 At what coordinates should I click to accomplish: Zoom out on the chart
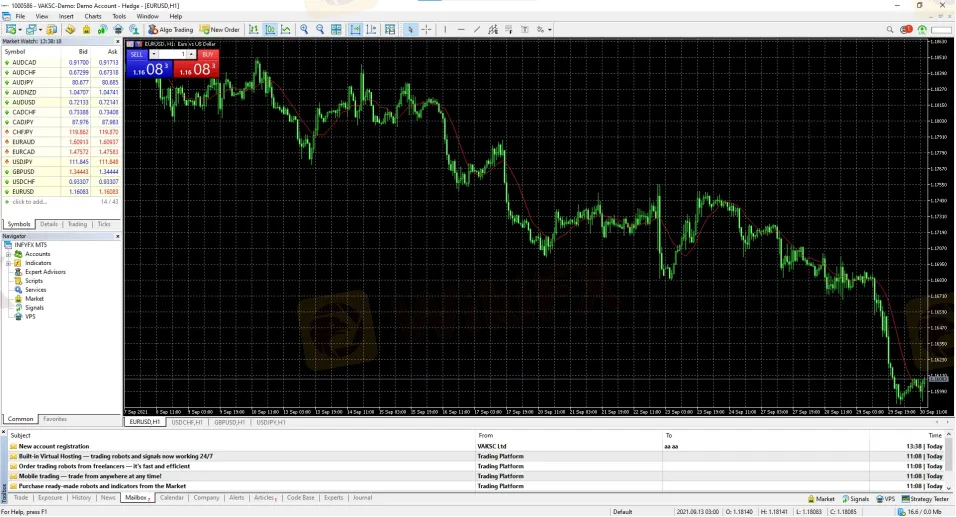(319, 29)
